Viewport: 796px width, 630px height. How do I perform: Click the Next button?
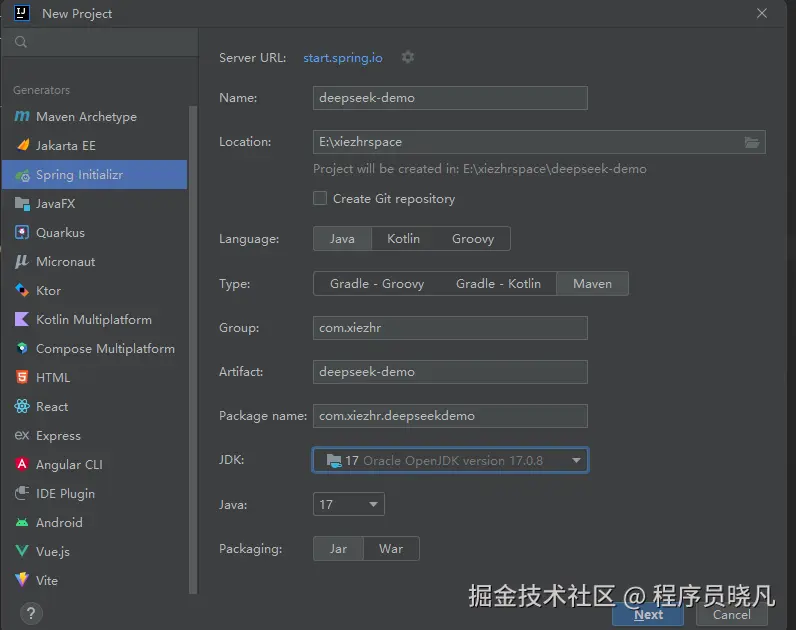(648, 614)
